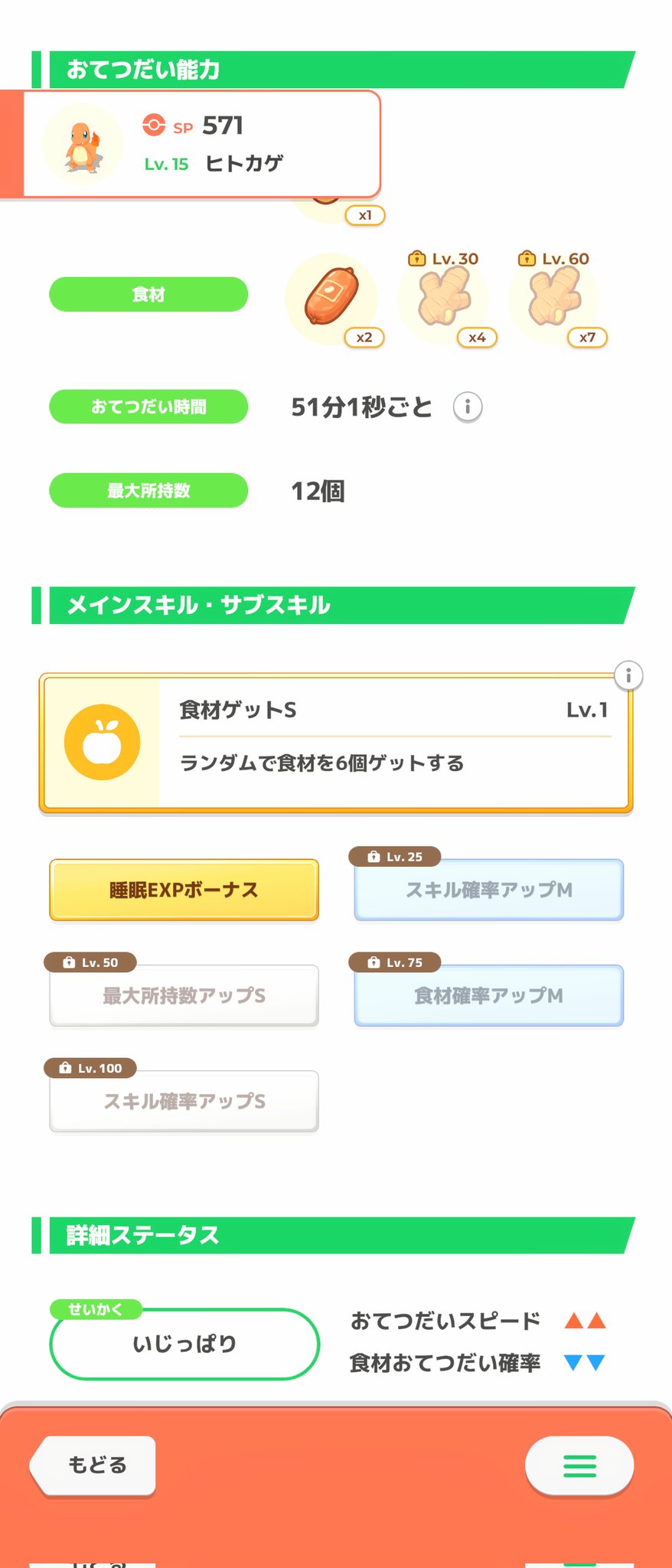The image size is (672, 1568).
Task: Tap locked 食材確率アップM sub skill
Action: 488,995
